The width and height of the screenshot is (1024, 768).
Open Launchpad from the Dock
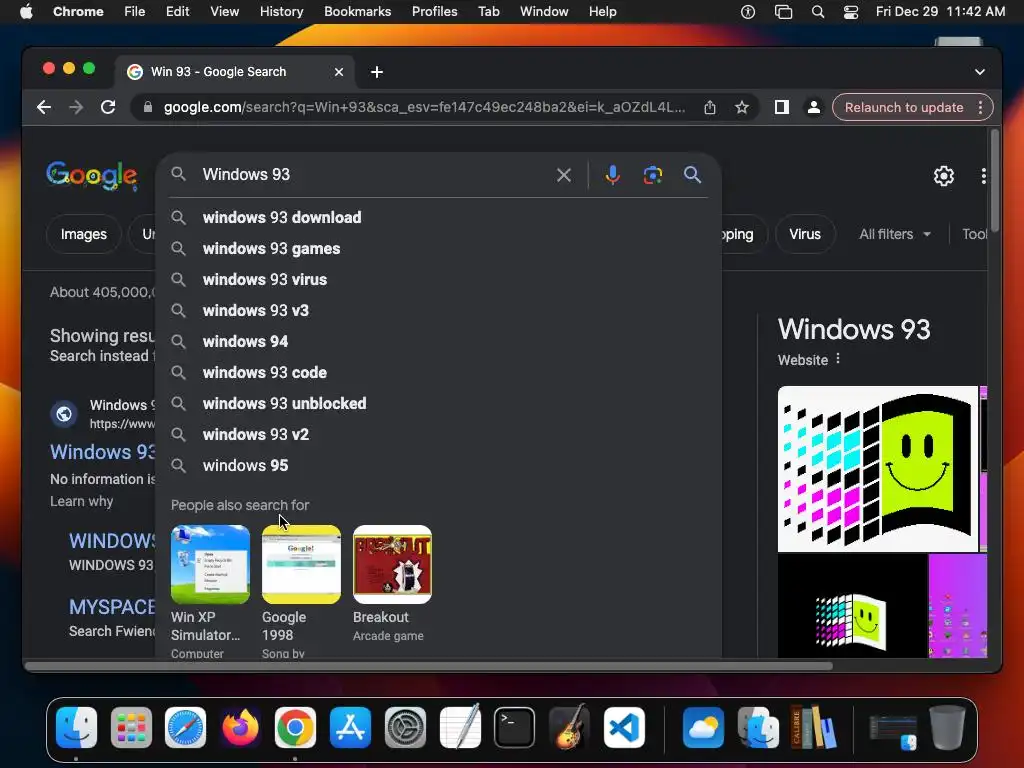click(131, 728)
